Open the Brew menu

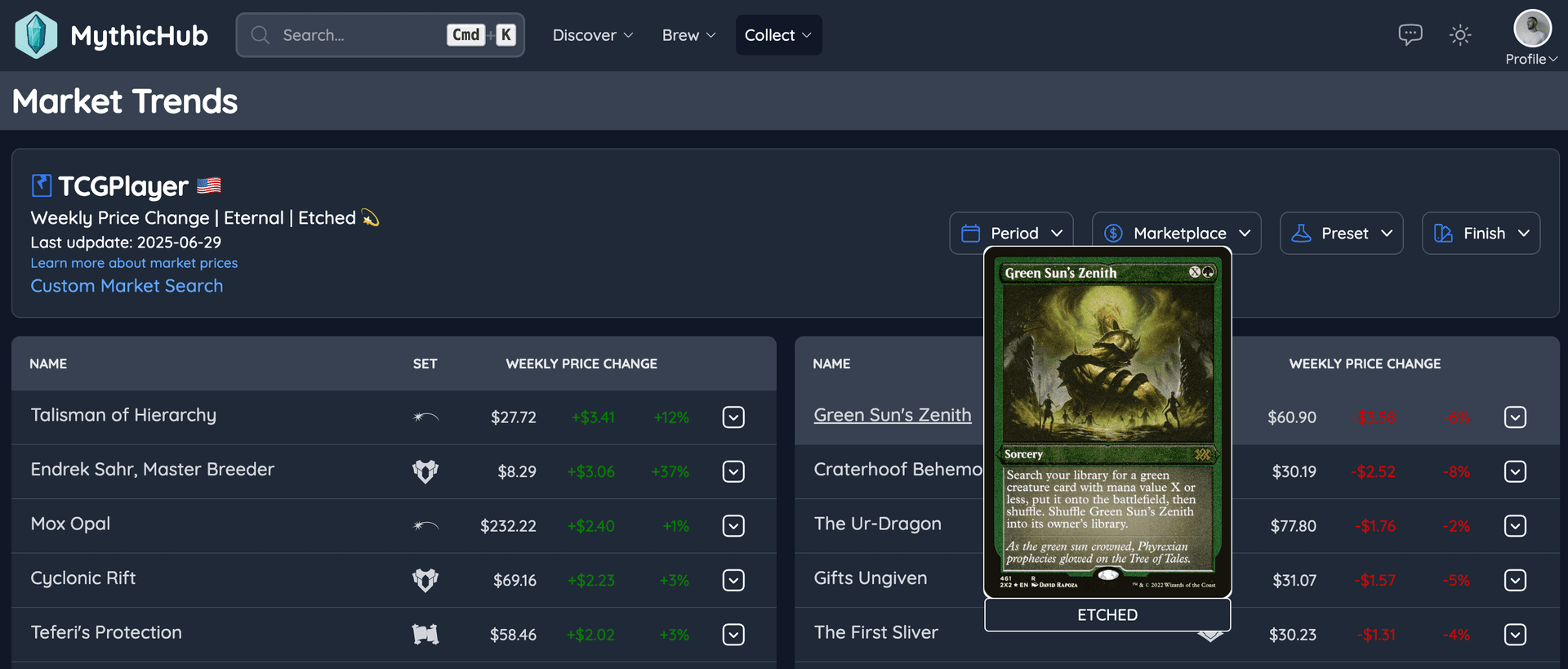click(688, 35)
